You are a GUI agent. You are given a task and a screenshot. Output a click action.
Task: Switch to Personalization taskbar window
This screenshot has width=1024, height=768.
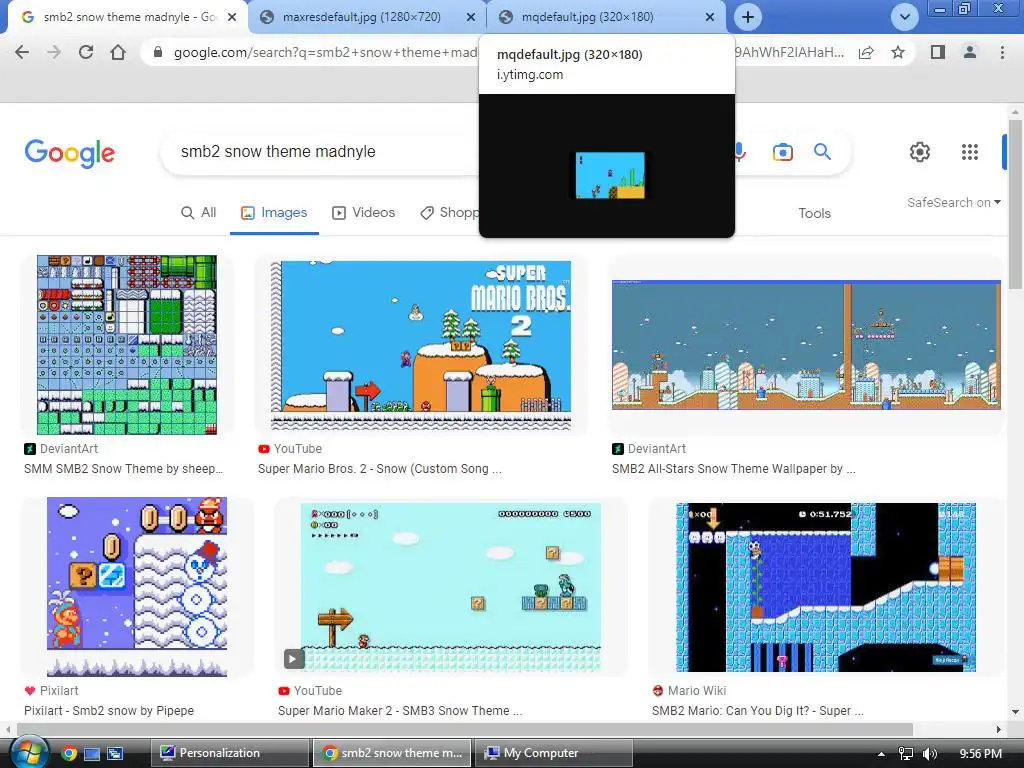(x=230, y=753)
